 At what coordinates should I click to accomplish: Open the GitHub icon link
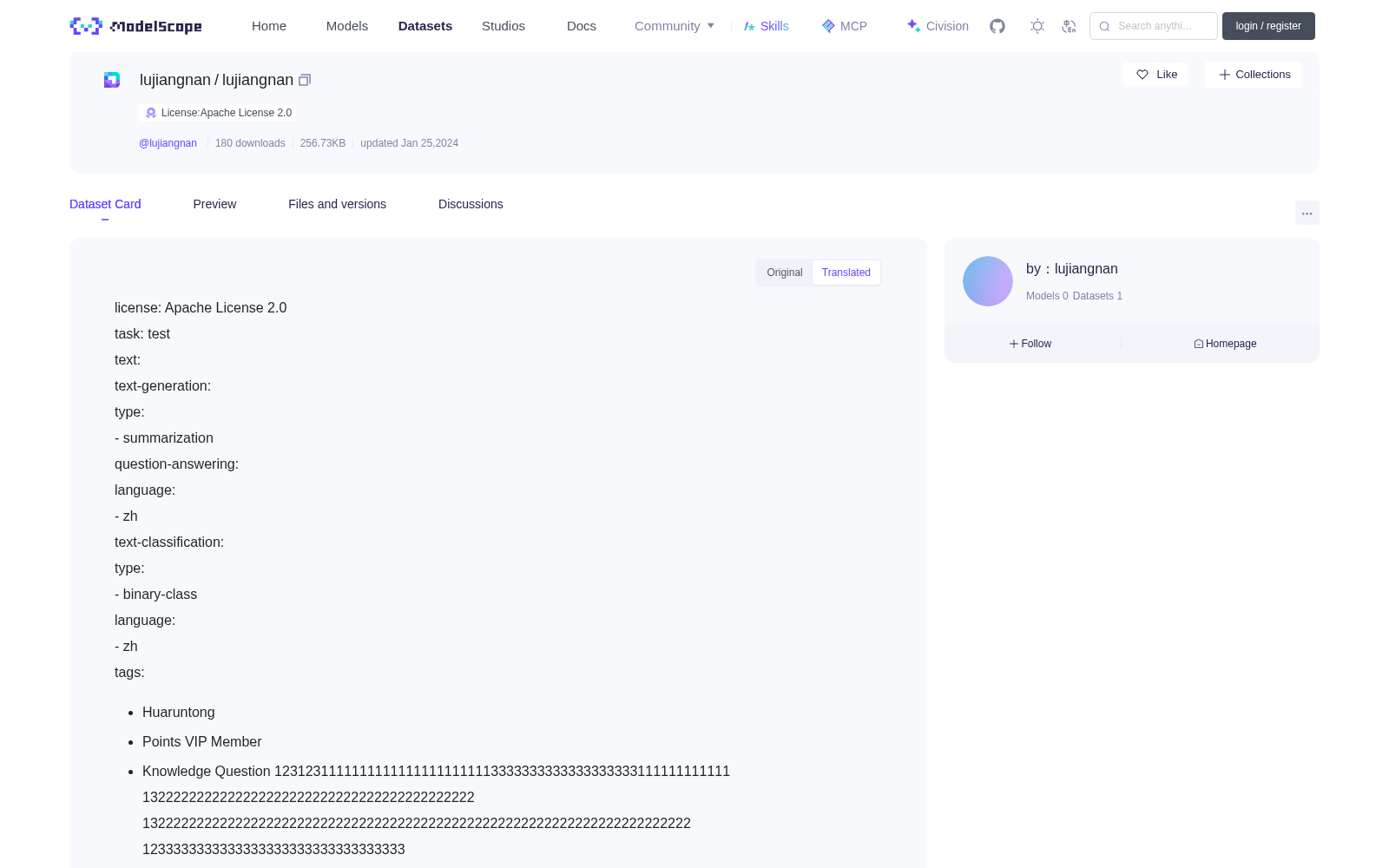pyautogui.click(x=997, y=26)
